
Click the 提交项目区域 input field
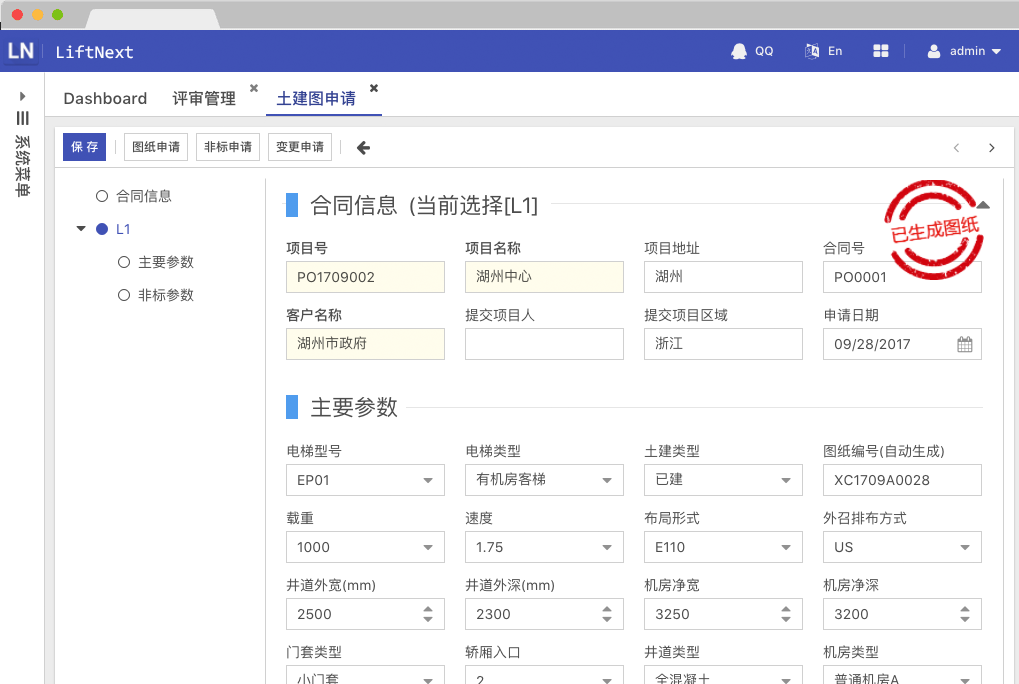723,344
